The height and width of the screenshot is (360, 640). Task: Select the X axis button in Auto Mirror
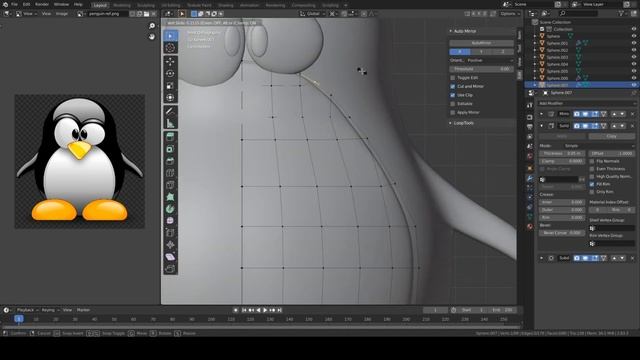460,52
